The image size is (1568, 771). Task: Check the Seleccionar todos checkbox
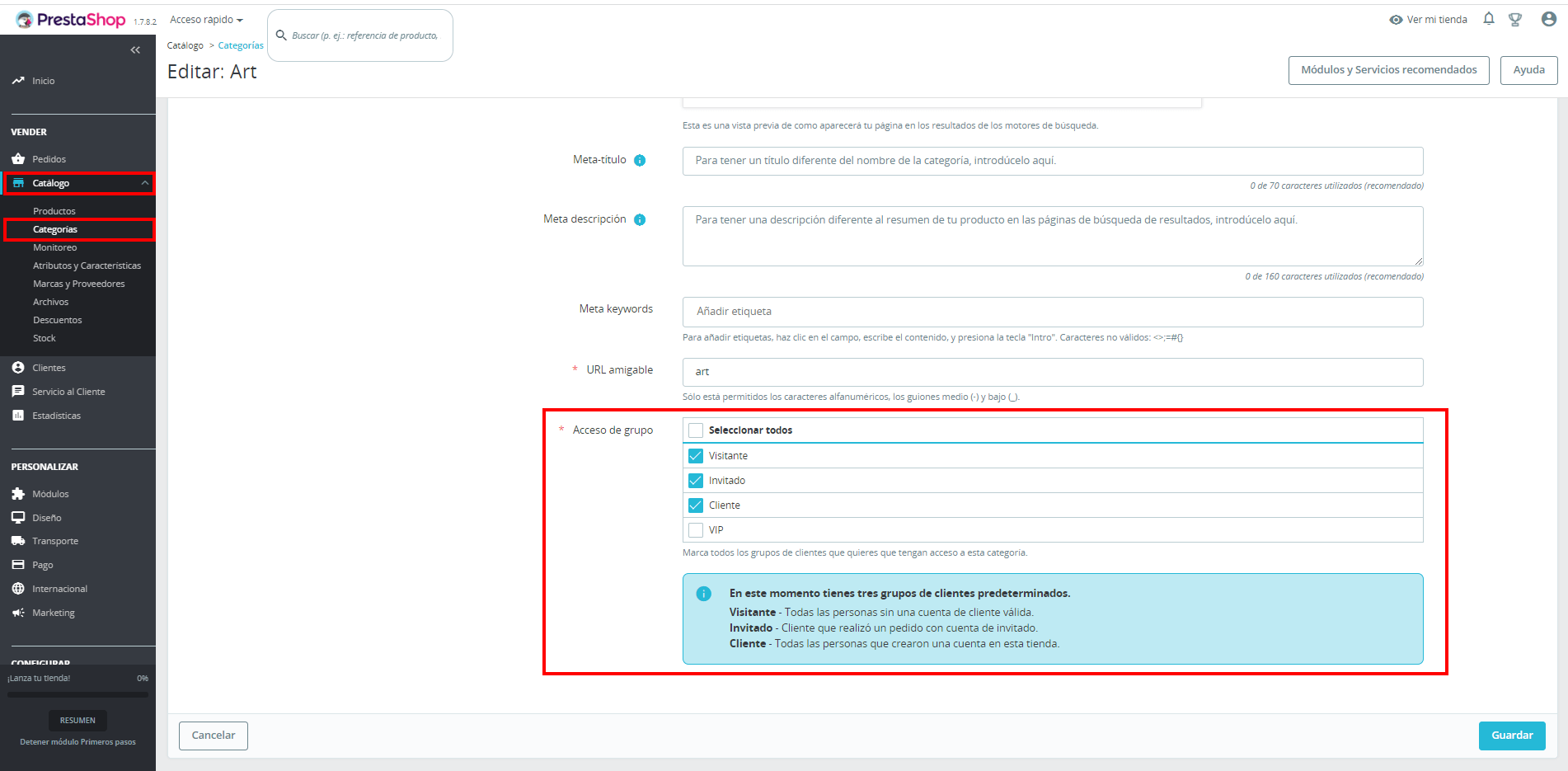[x=696, y=430]
